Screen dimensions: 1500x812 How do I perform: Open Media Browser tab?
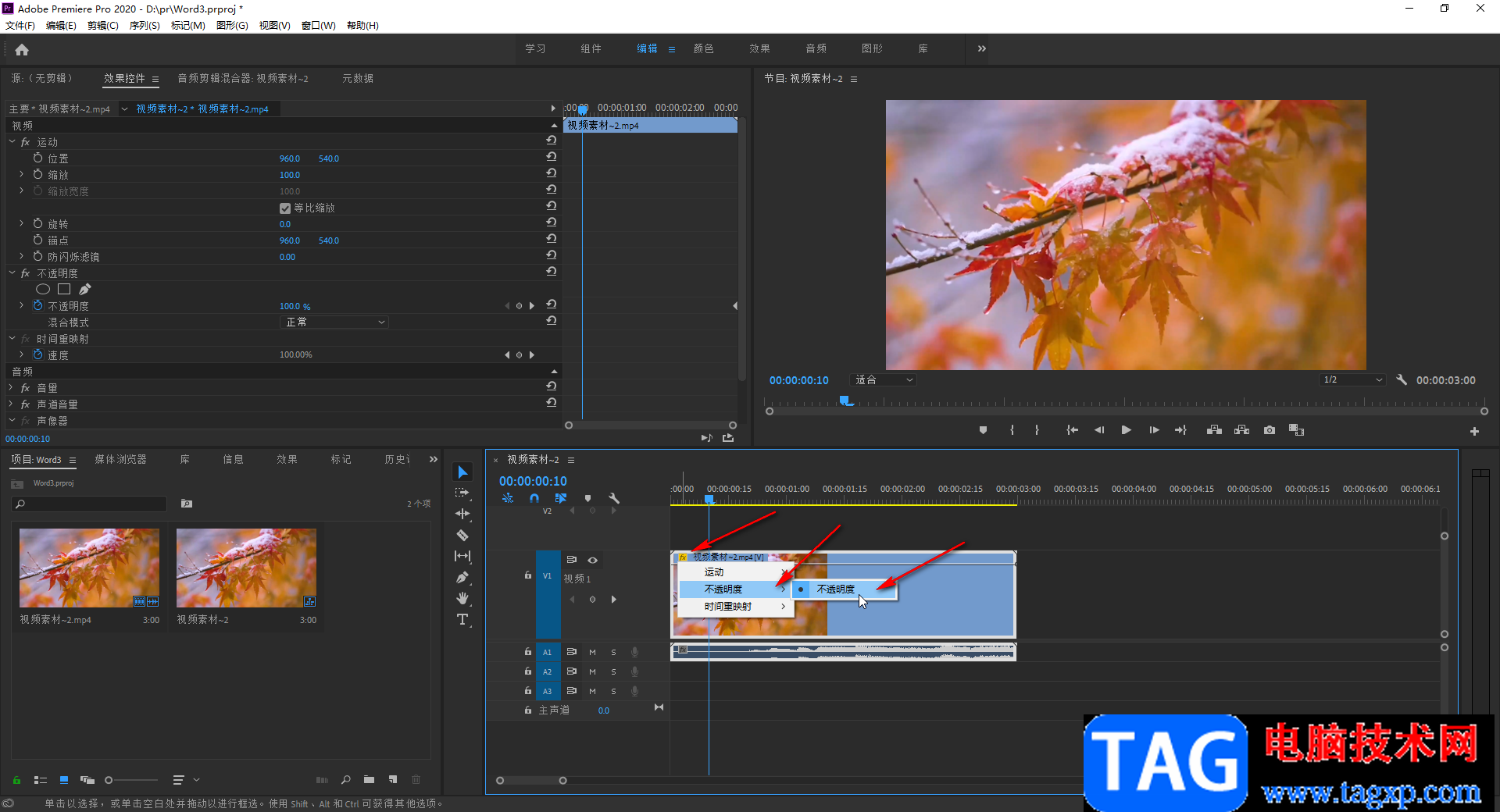(121, 460)
